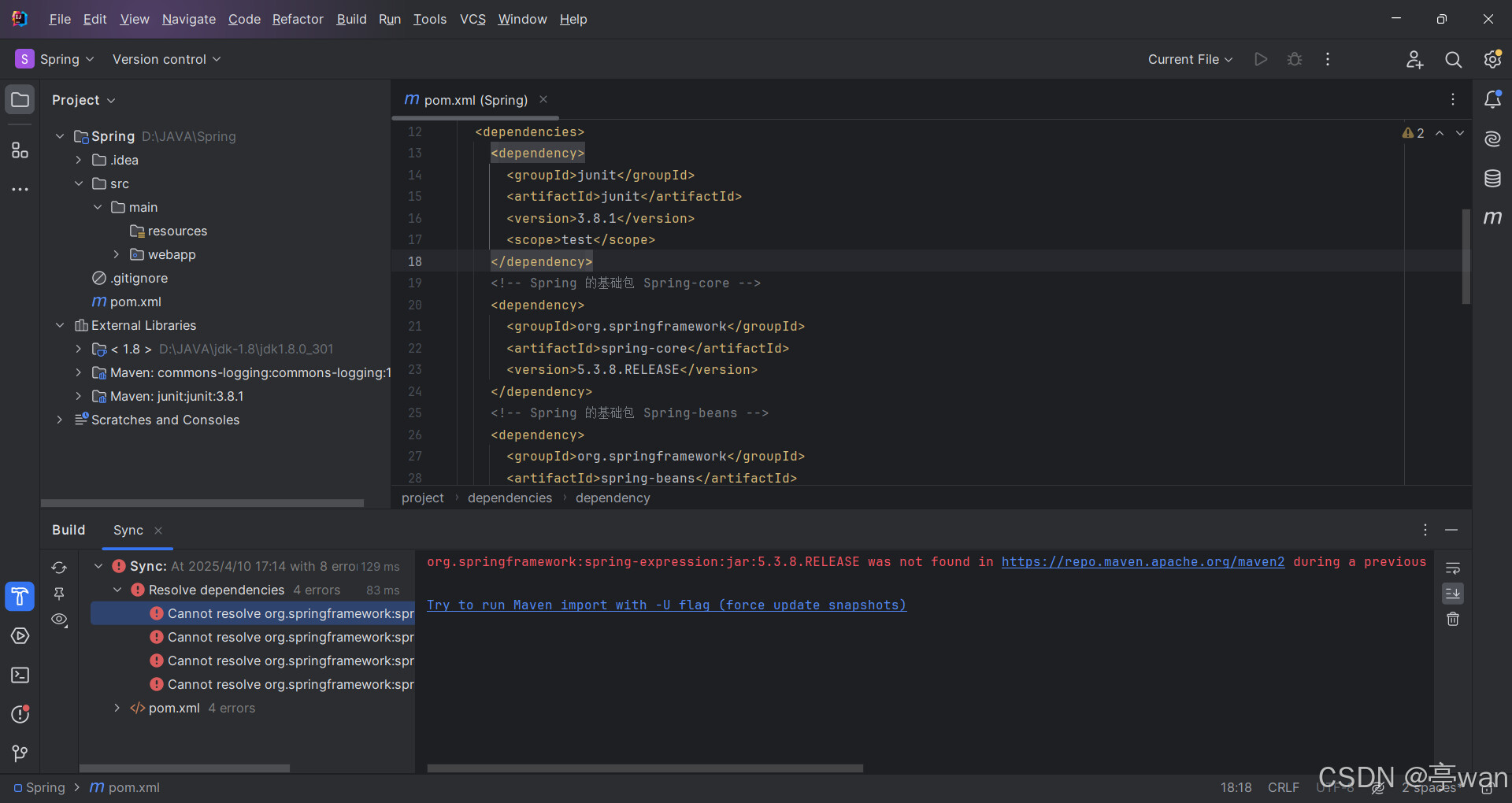The width and height of the screenshot is (1512, 803).
Task: Open more run actions menu
Action: coord(1328,59)
